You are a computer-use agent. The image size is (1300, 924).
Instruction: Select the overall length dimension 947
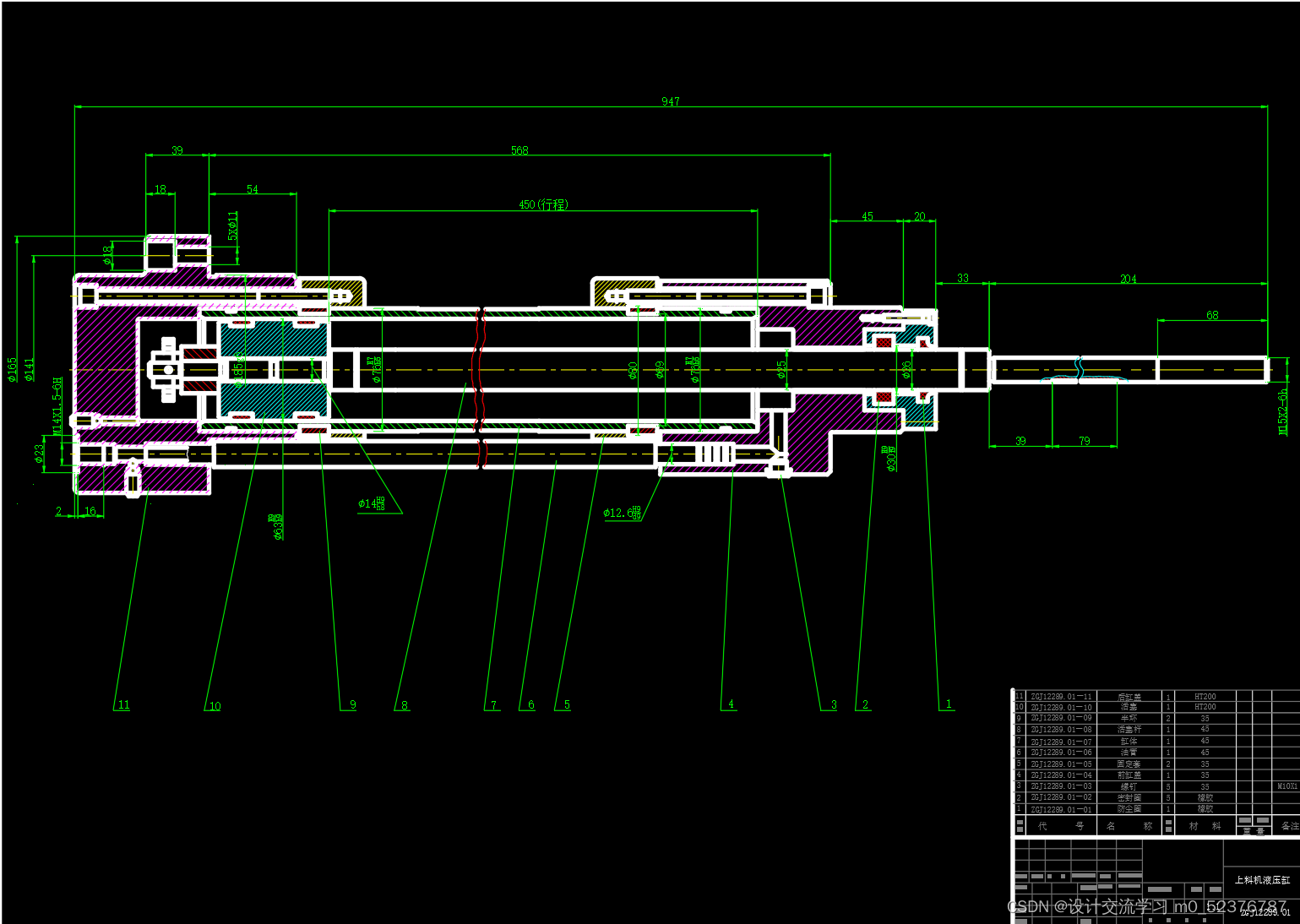pyautogui.click(x=670, y=101)
